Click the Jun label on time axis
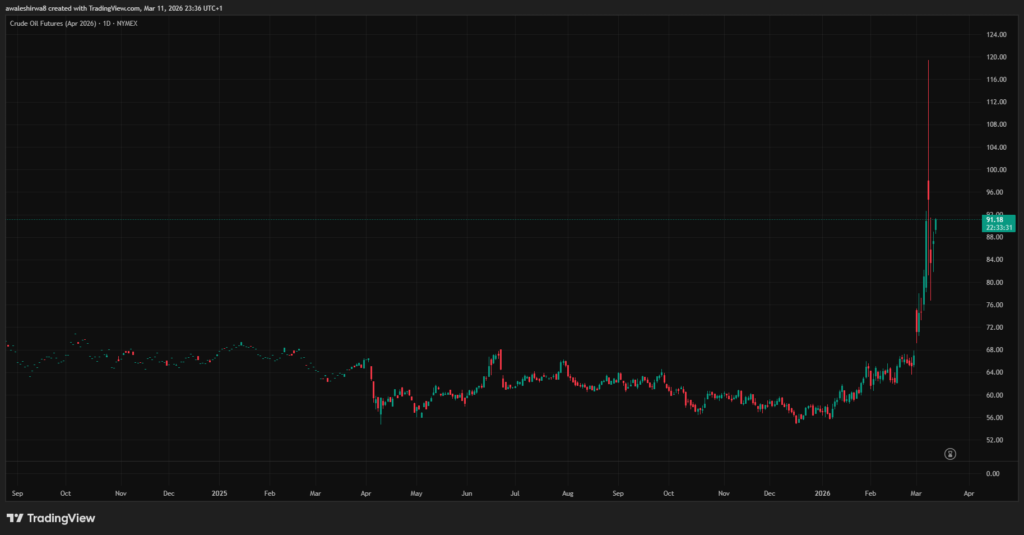Image resolution: width=1024 pixels, height=535 pixels. (x=466, y=494)
